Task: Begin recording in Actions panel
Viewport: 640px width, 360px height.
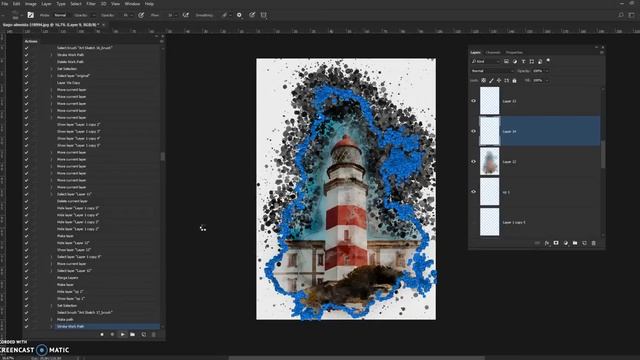Action: pyautogui.click(x=112, y=334)
